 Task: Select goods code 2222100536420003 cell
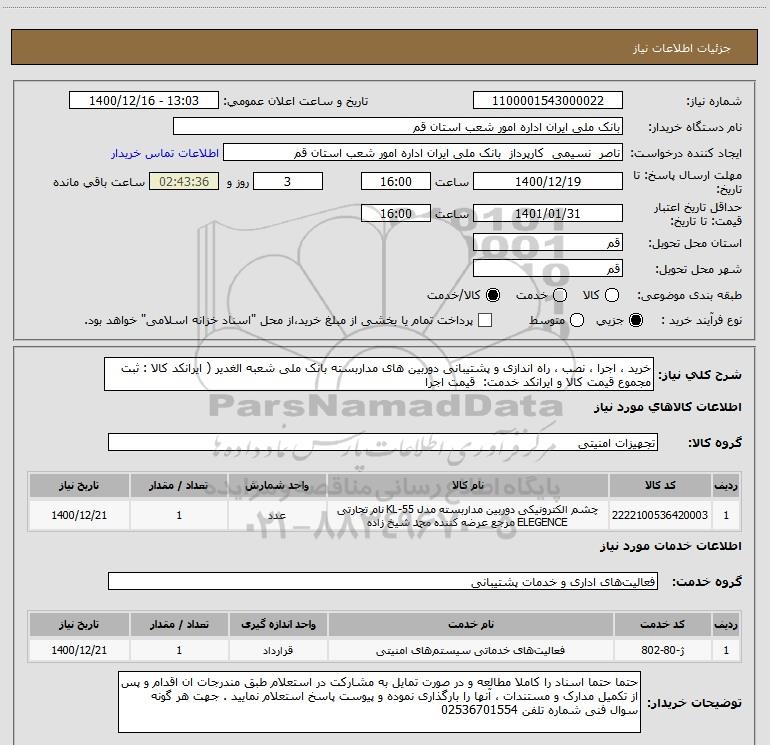(x=660, y=515)
